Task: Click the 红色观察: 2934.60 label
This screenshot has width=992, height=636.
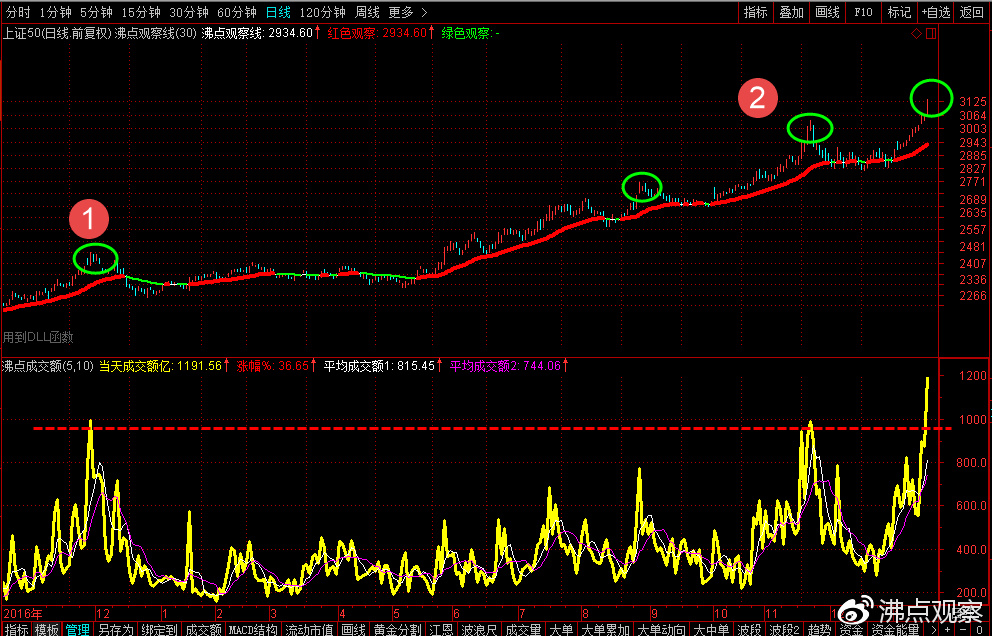Action: (x=377, y=34)
